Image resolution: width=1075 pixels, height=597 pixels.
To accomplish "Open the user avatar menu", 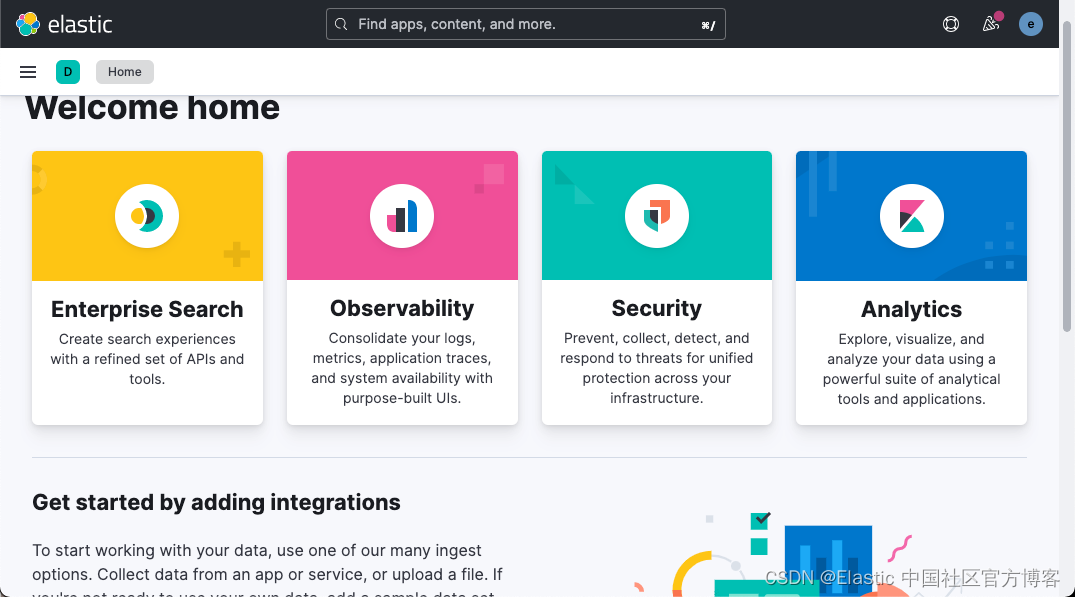I will coord(1031,24).
